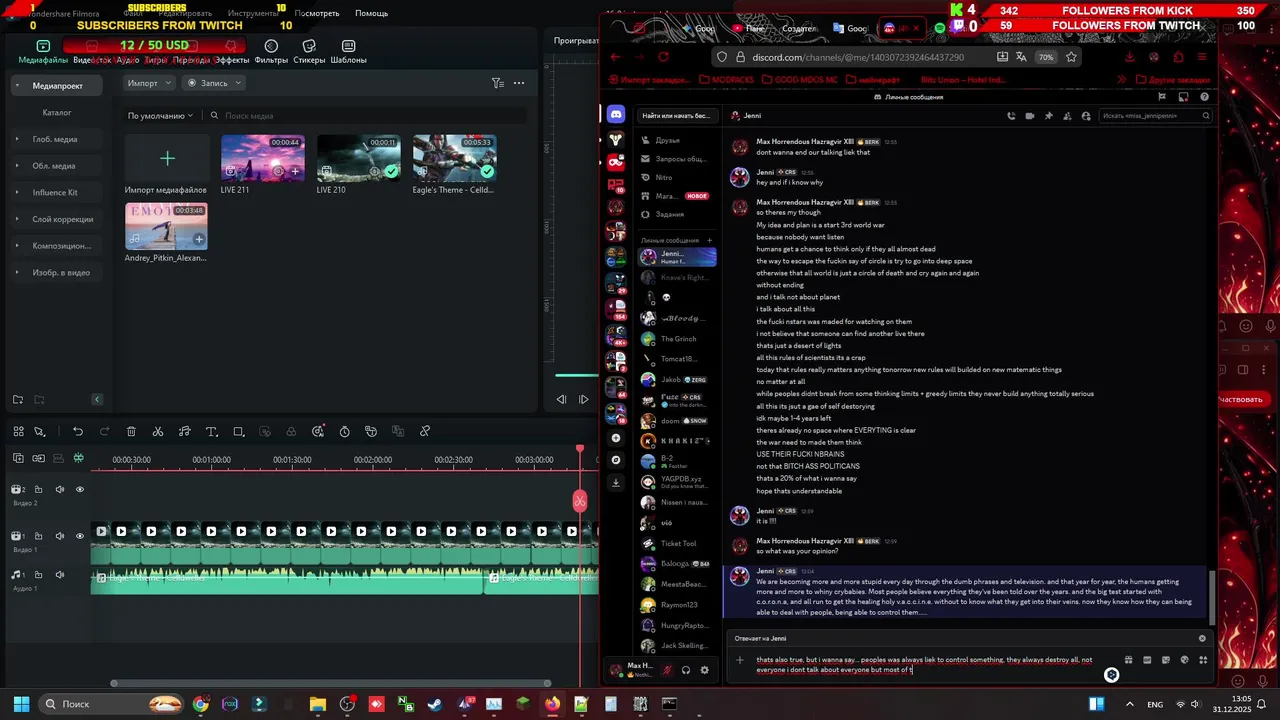Open the Filters tab icon in Filmora

tap(271, 46)
